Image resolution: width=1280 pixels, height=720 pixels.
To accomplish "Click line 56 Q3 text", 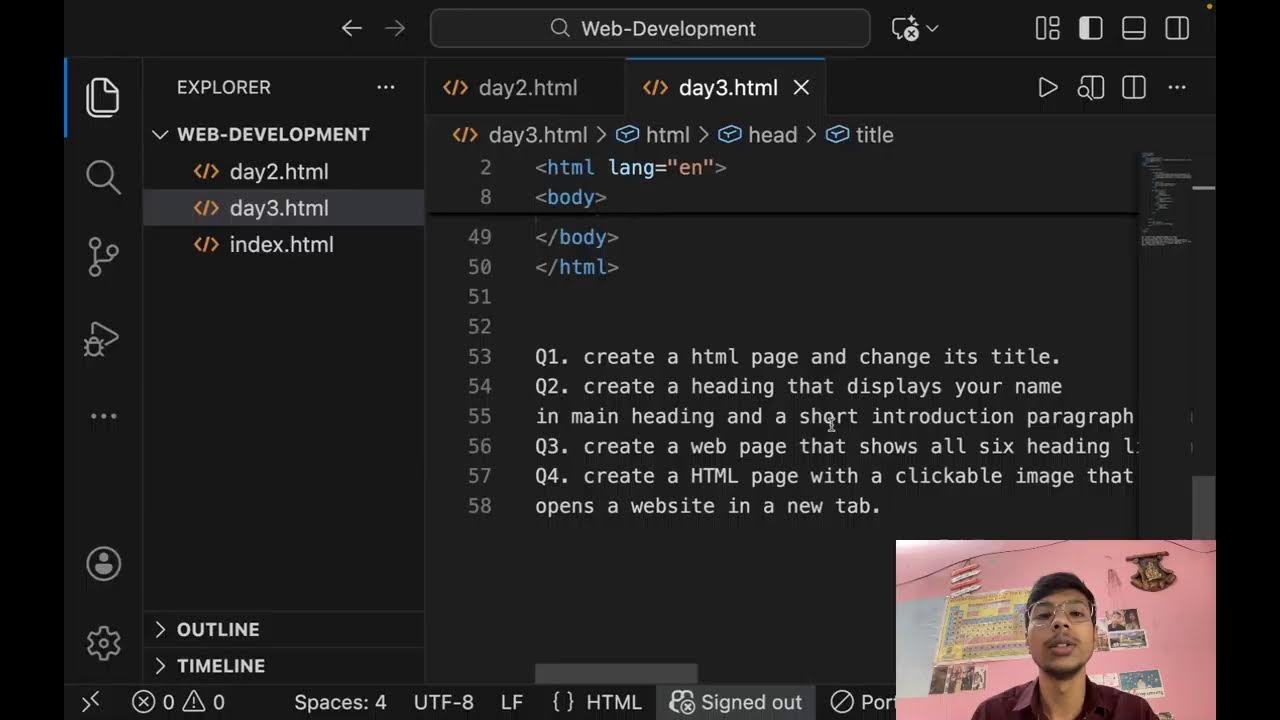I will click(x=836, y=447).
